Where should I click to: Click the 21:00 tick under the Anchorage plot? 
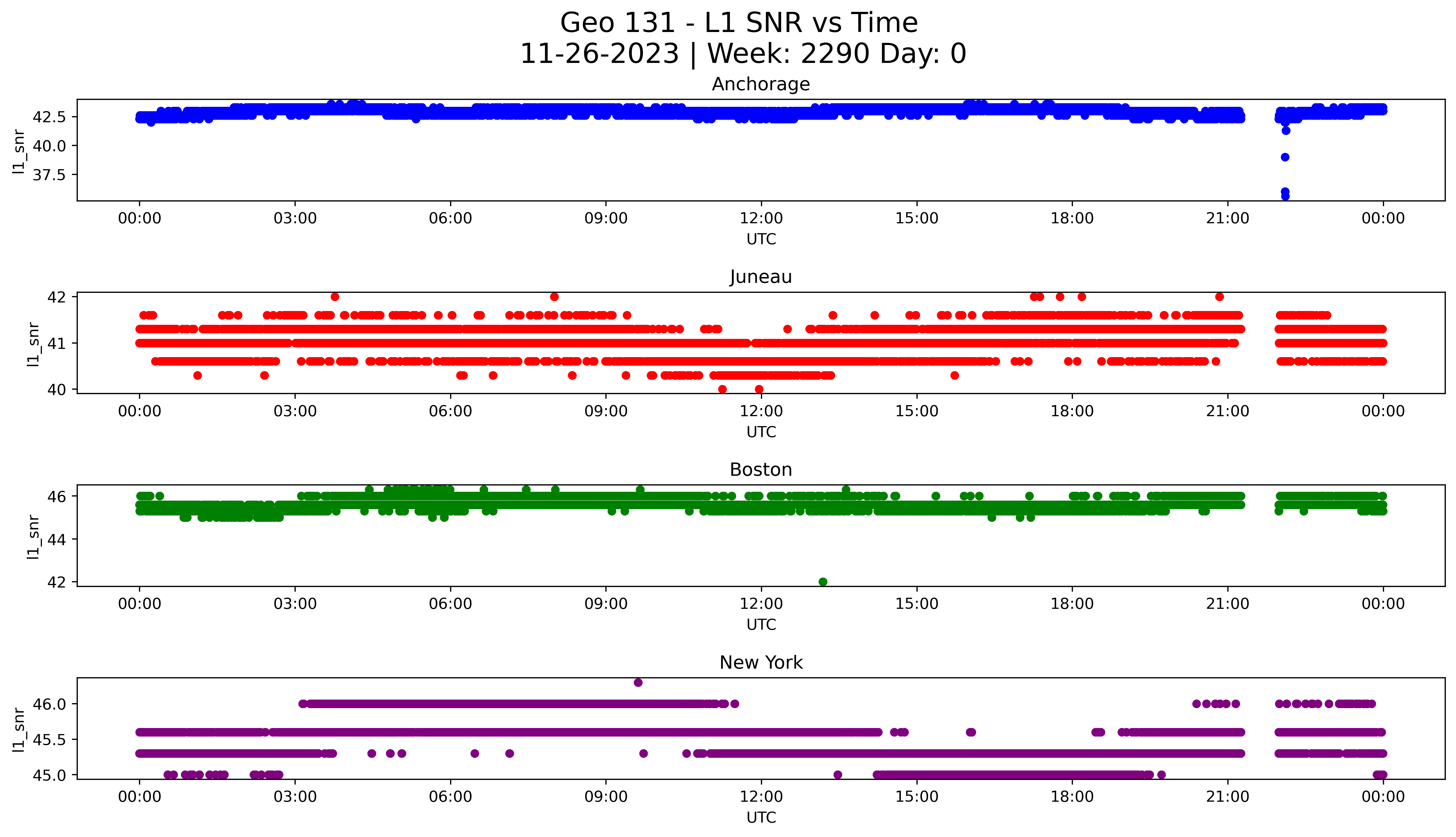1227,219
